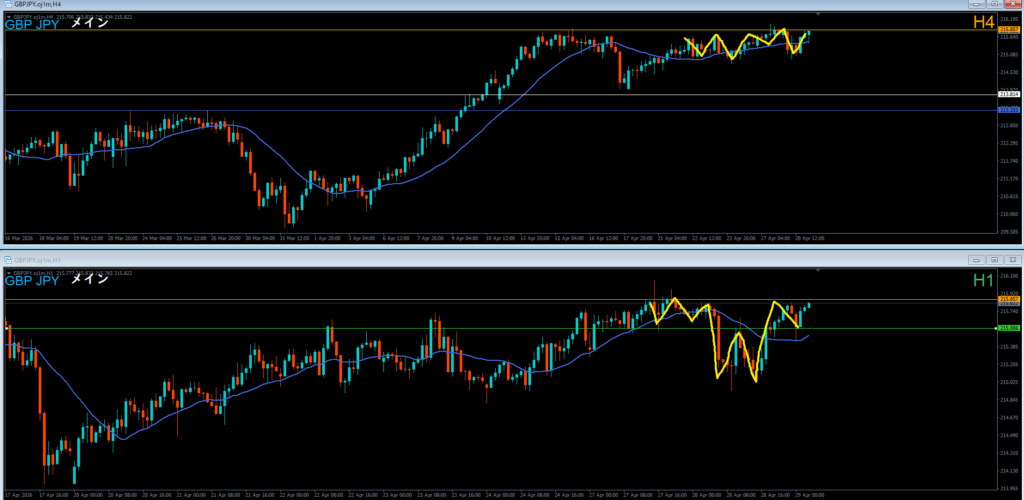
Task: Click the GBP JPY label on H4 chart
Action: 31,25
